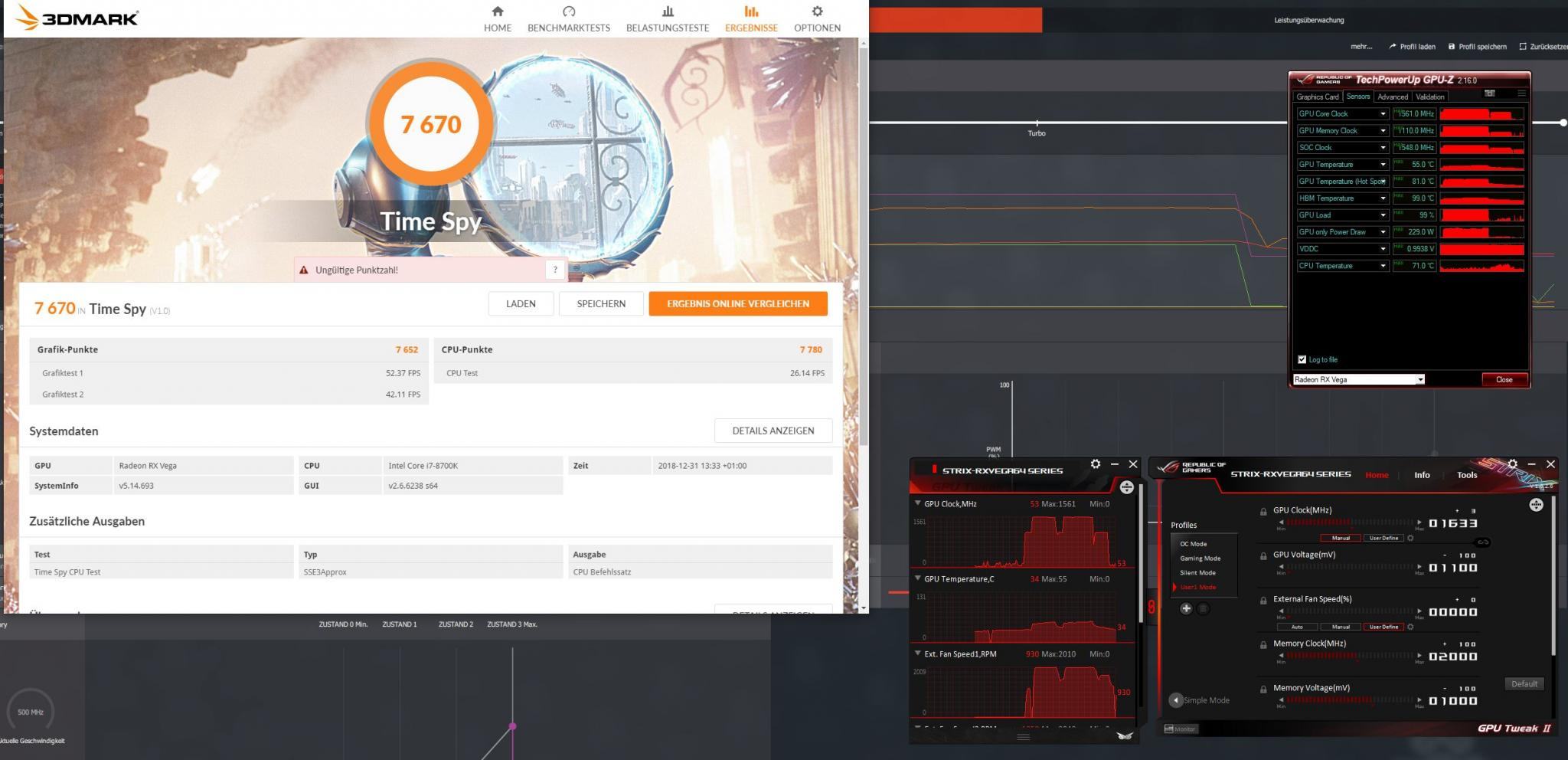Open the HBM Temperature sensor dropdown

(x=1383, y=198)
